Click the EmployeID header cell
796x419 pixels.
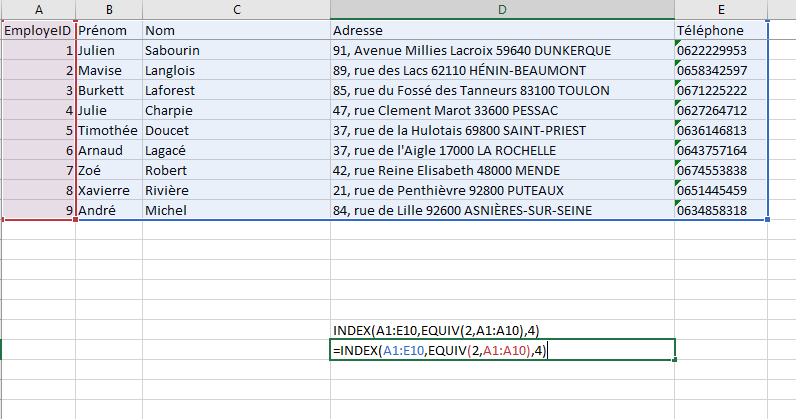[39, 30]
